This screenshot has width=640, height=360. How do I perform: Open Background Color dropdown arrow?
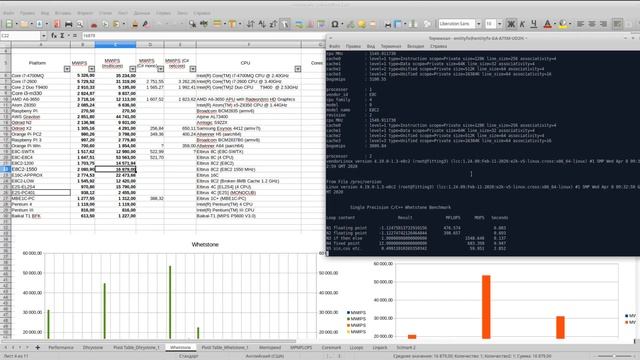coord(570,24)
